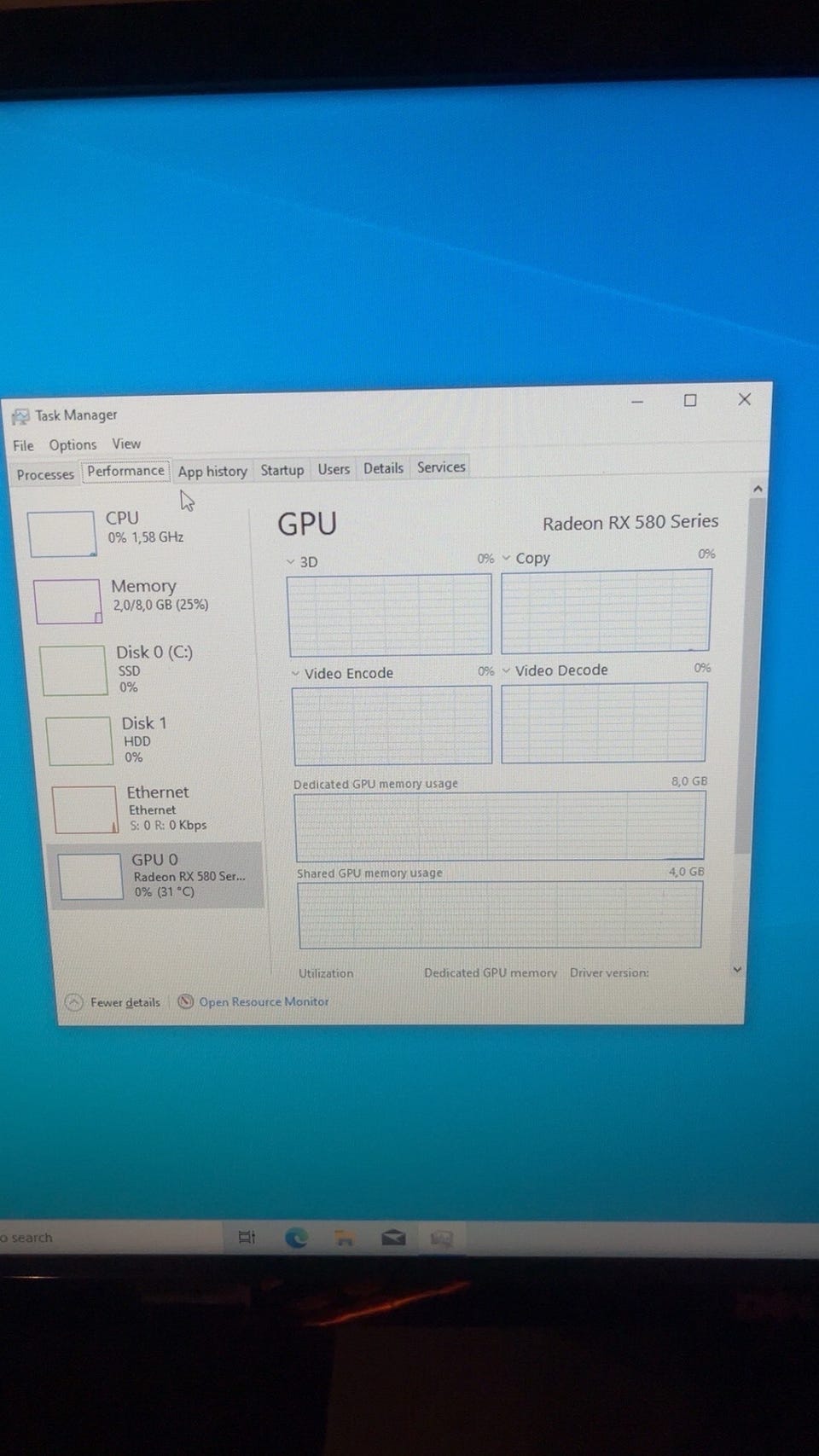Screen dimensions: 819x1456
Task: Click the Radeon RX 580 Series title
Action: tap(630, 522)
